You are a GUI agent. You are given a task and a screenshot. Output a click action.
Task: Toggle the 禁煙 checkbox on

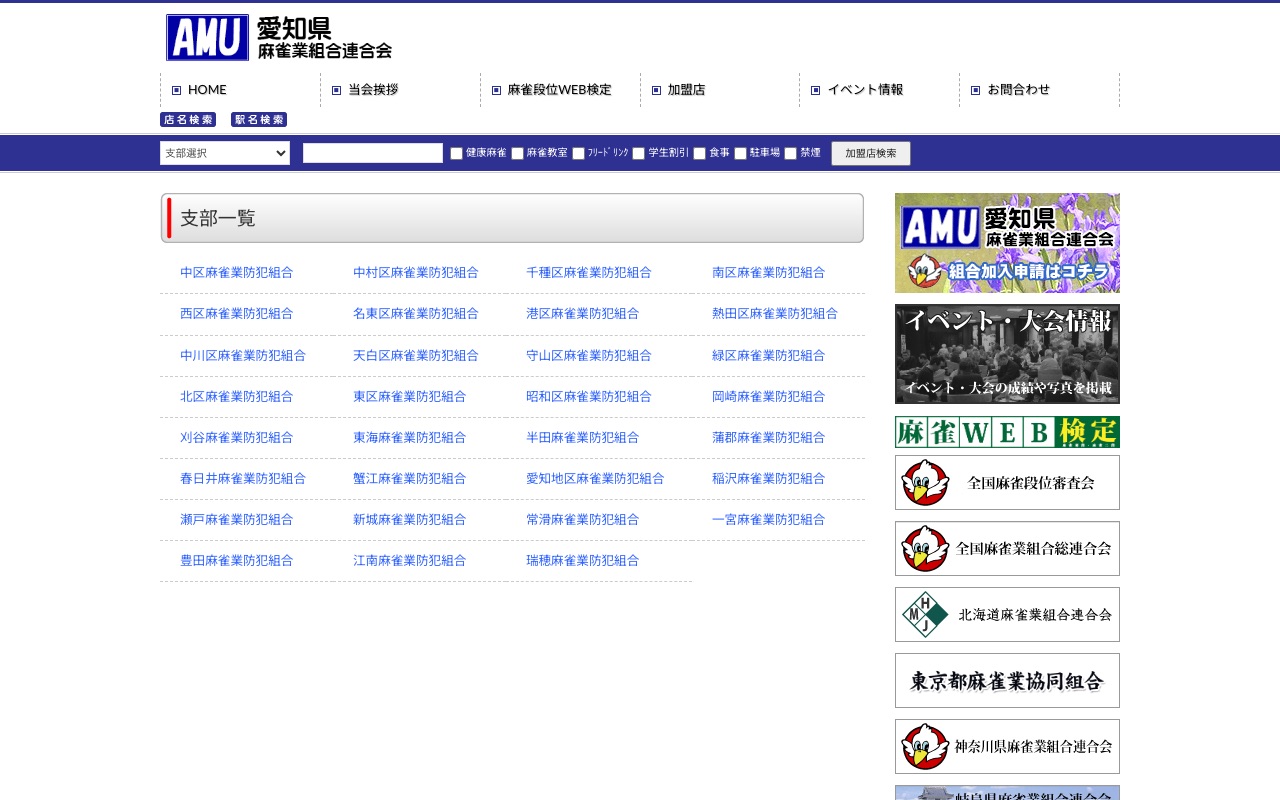coord(790,153)
